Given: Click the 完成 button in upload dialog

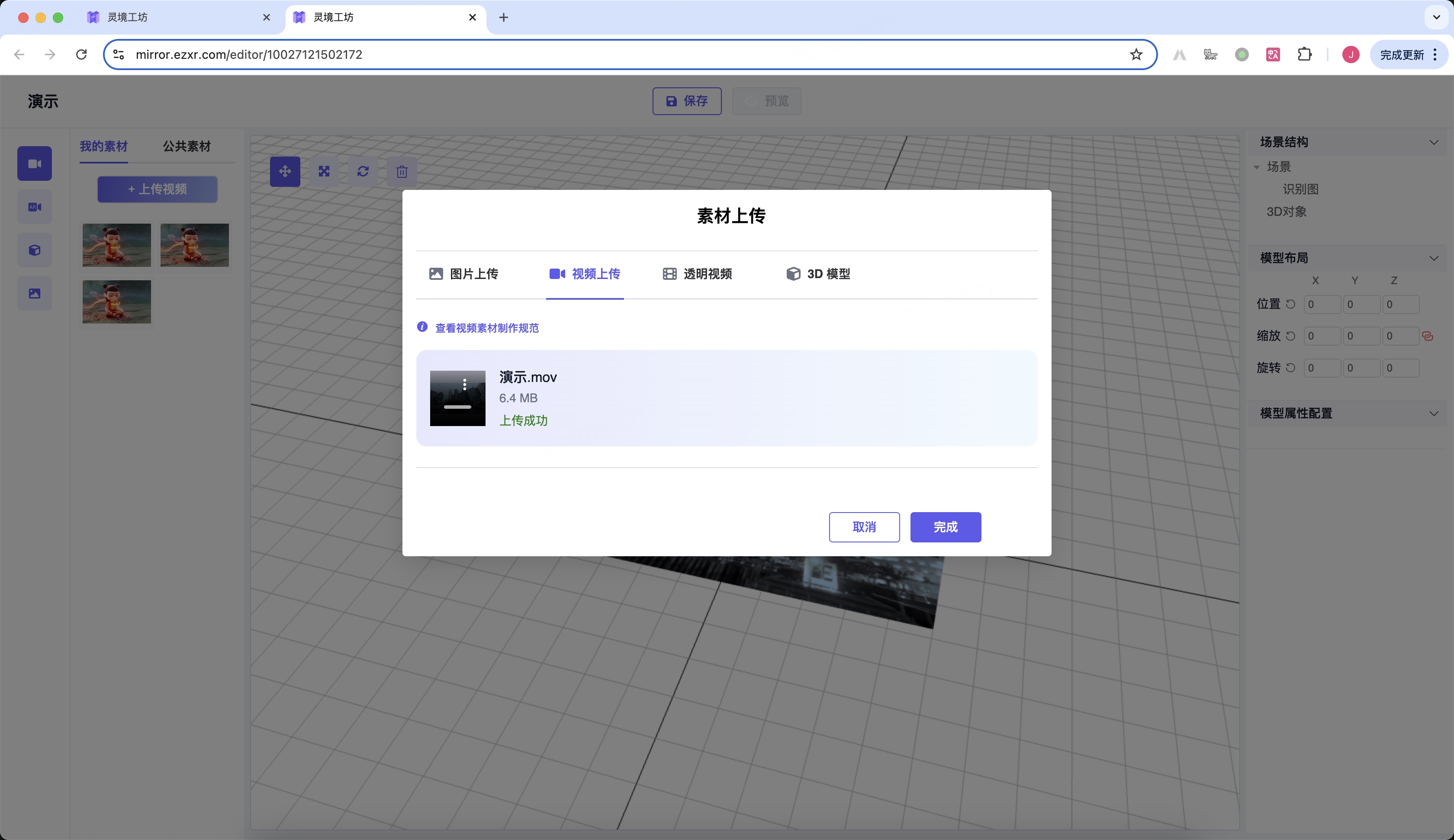Looking at the screenshot, I should click(945, 527).
